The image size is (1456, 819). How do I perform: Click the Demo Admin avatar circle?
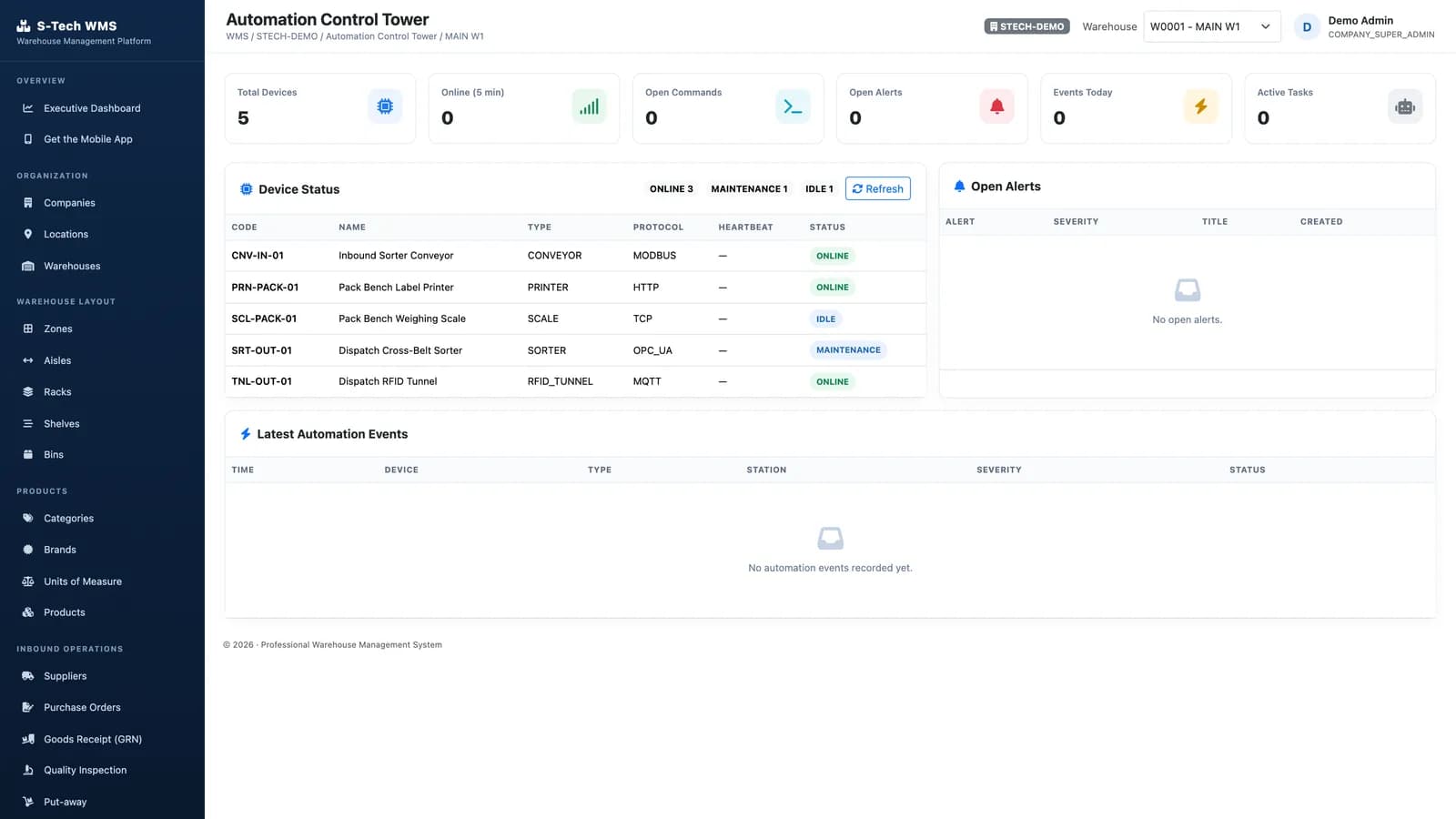(1307, 26)
